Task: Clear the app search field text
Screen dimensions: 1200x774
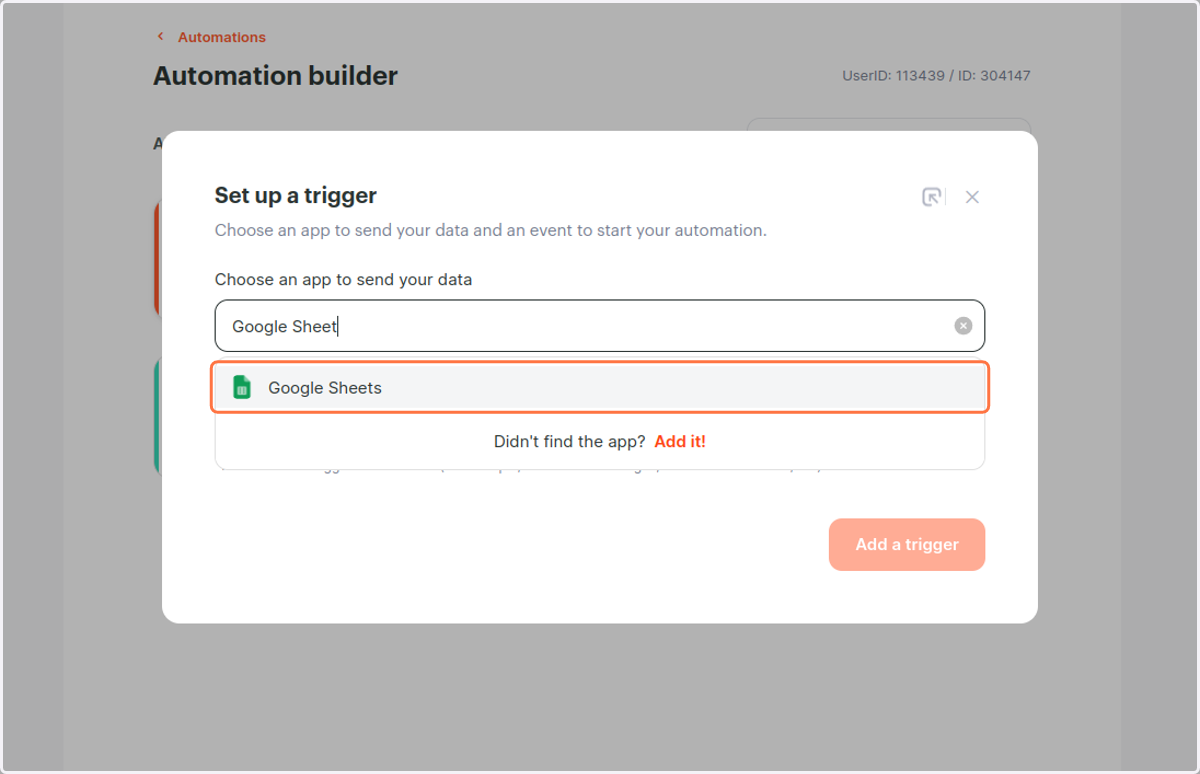Action: point(963,326)
